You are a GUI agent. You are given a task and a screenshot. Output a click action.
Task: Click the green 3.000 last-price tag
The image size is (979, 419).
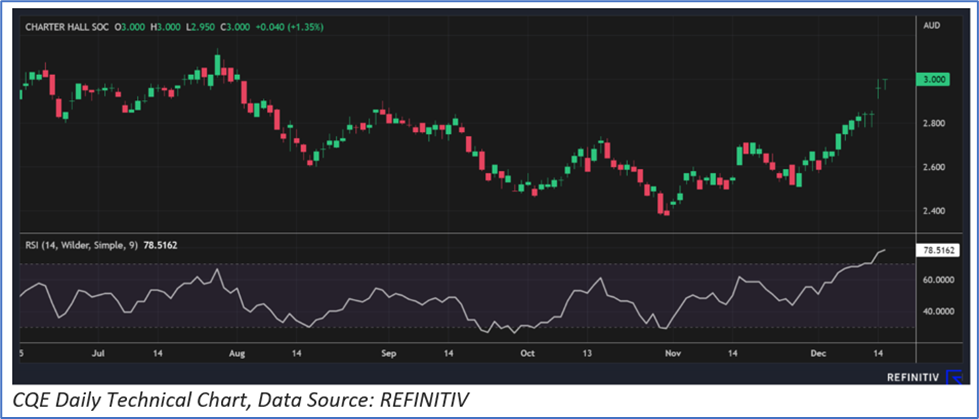pos(933,79)
